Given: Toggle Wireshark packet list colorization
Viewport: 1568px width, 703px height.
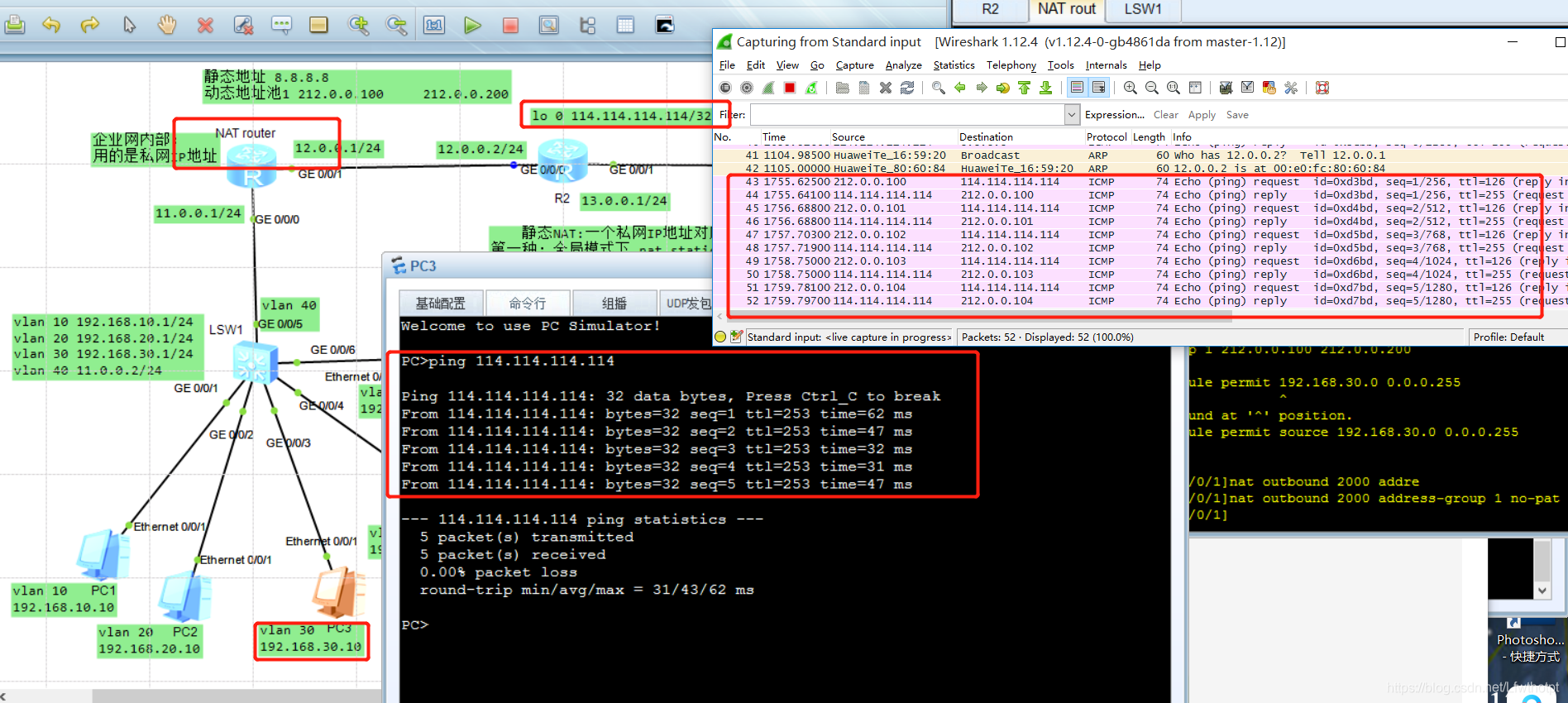Looking at the screenshot, I should click(x=1077, y=88).
